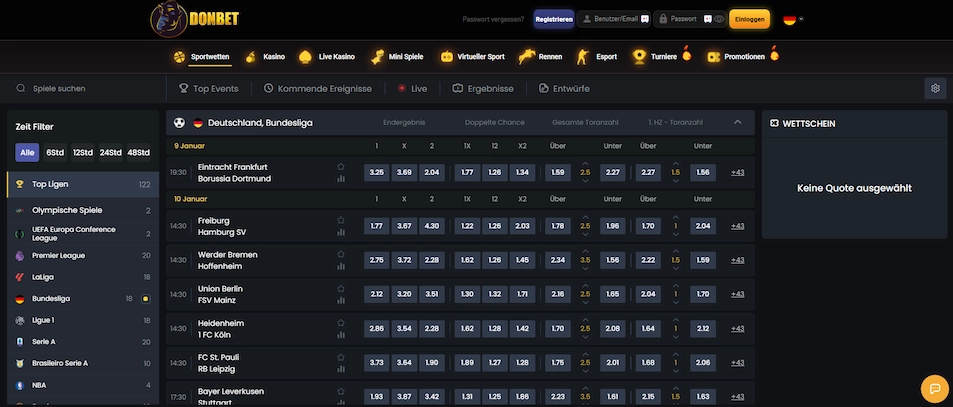Open statistics for Eintracht Frankfurt match
The width and height of the screenshot is (953, 407).
pos(341,179)
